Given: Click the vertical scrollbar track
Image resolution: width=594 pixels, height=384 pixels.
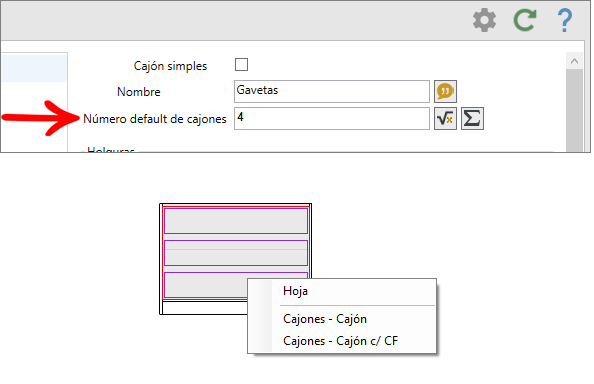Looking at the screenshot, I should (574, 110).
